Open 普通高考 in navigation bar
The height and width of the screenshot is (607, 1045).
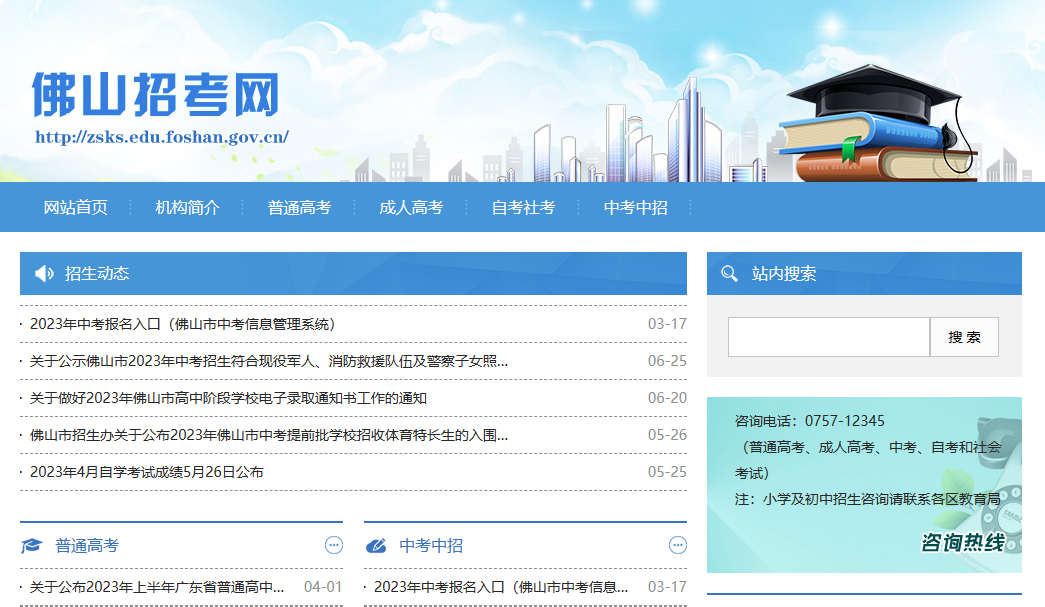pos(299,207)
